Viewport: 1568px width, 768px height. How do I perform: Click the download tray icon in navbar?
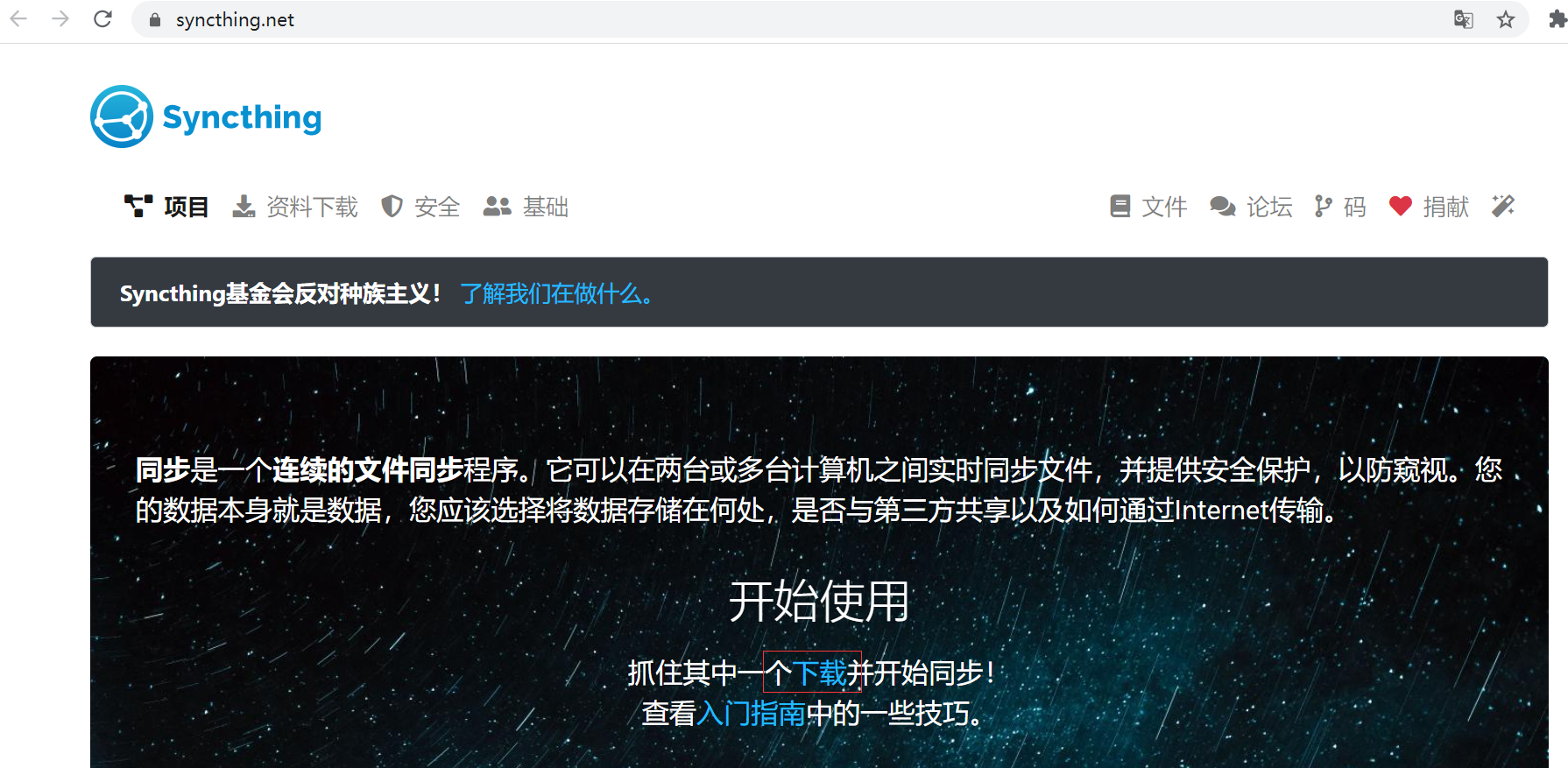click(x=244, y=207)
